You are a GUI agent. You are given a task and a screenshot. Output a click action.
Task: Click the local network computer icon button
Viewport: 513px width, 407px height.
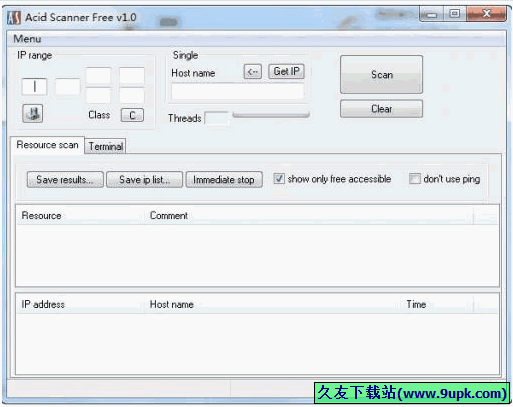[32, 114]
